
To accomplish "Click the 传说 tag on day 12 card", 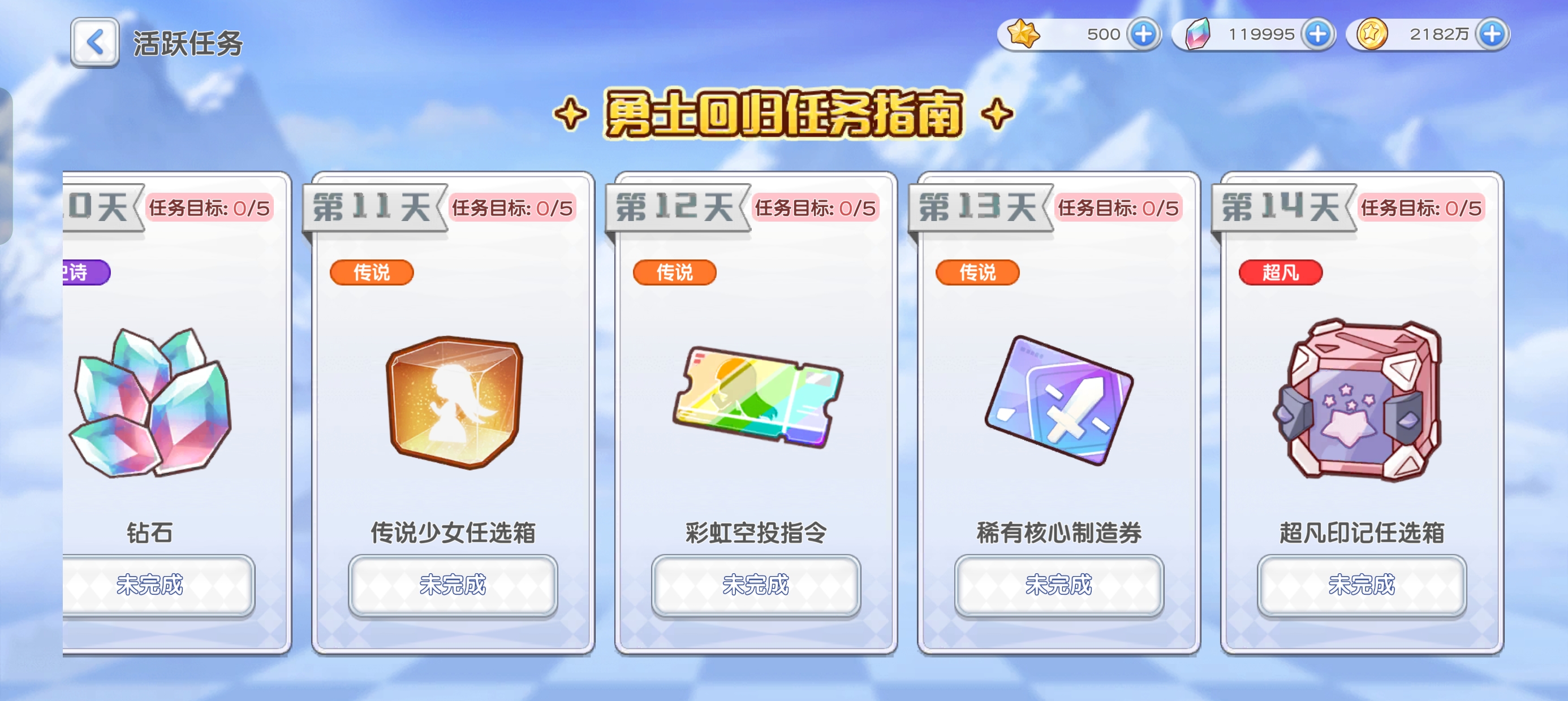I will 674,272.
